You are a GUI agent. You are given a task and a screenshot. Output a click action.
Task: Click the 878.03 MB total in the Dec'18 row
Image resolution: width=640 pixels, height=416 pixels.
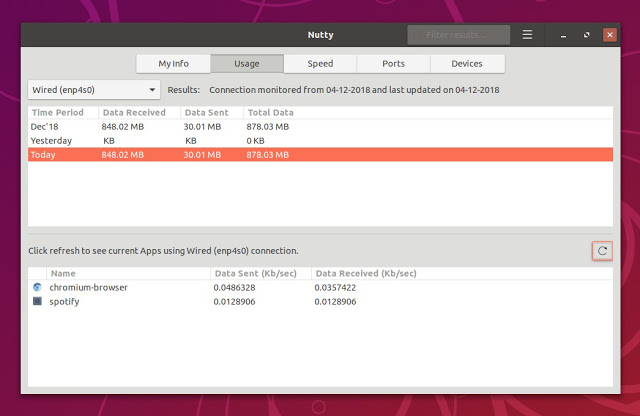coord(267,127)
